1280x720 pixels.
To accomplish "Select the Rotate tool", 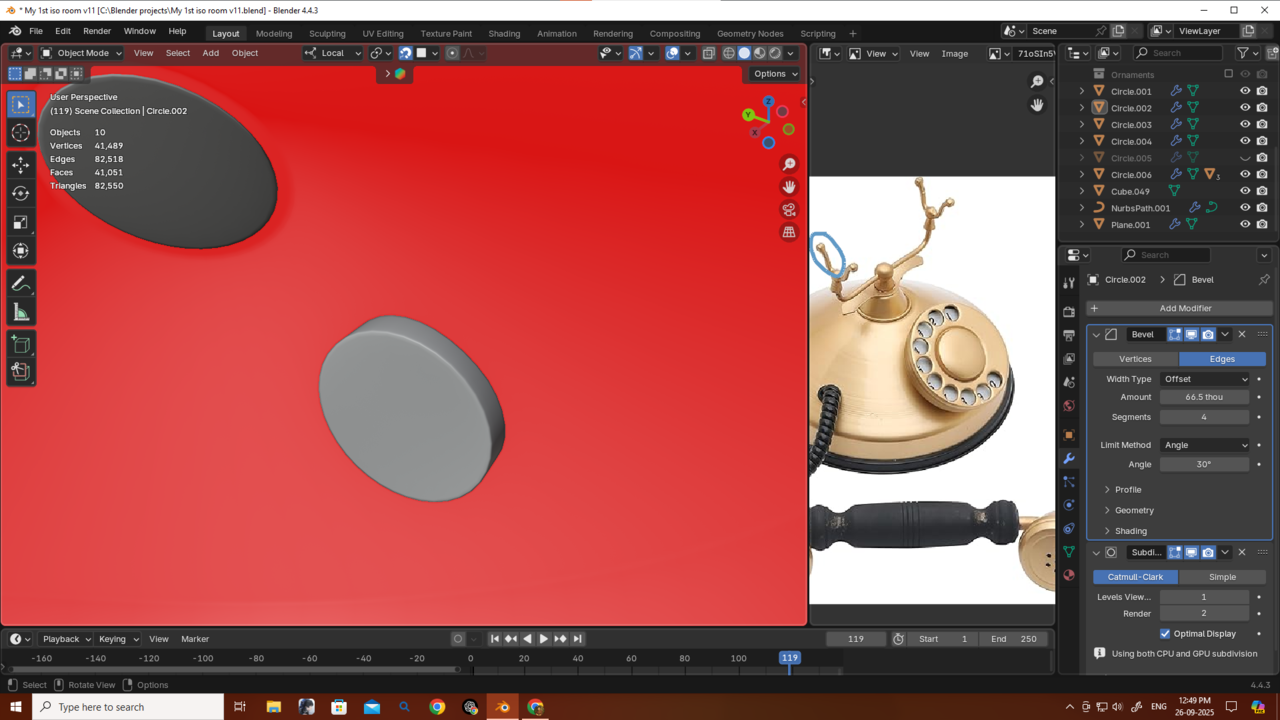I will (21, 193).
